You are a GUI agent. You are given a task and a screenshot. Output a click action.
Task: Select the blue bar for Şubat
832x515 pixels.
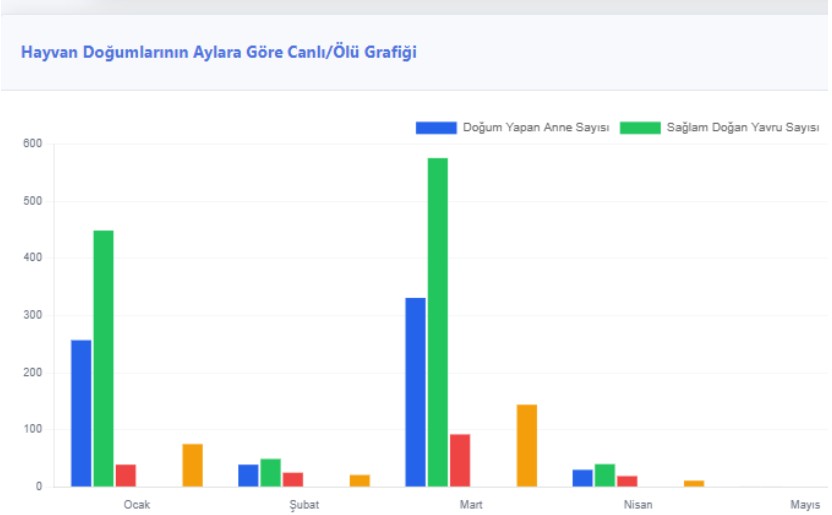tap(248, 475)
